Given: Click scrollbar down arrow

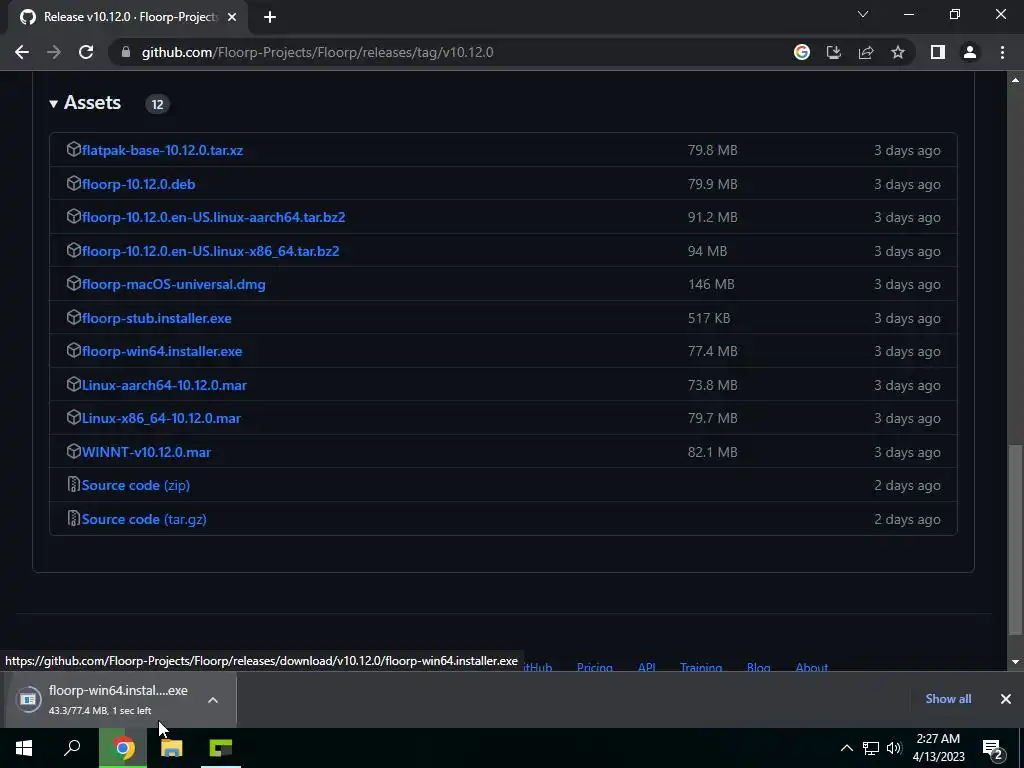Looking at the screenshot, I should pyautogui.click(x=1015, y=662).
